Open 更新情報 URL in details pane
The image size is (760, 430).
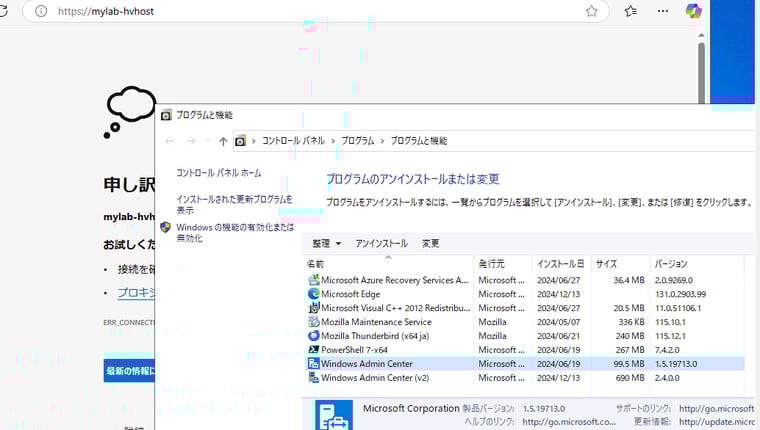point(716,422)
